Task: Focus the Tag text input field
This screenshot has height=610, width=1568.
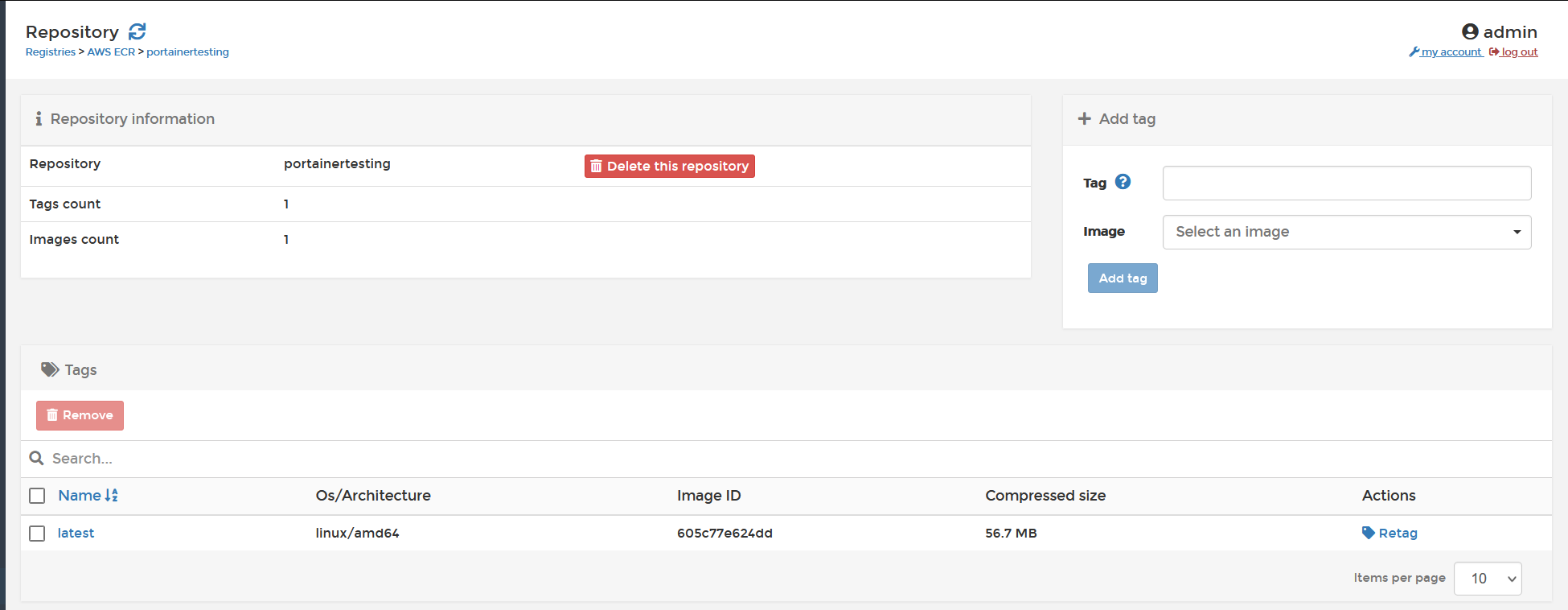Action: coord(1347,183)
